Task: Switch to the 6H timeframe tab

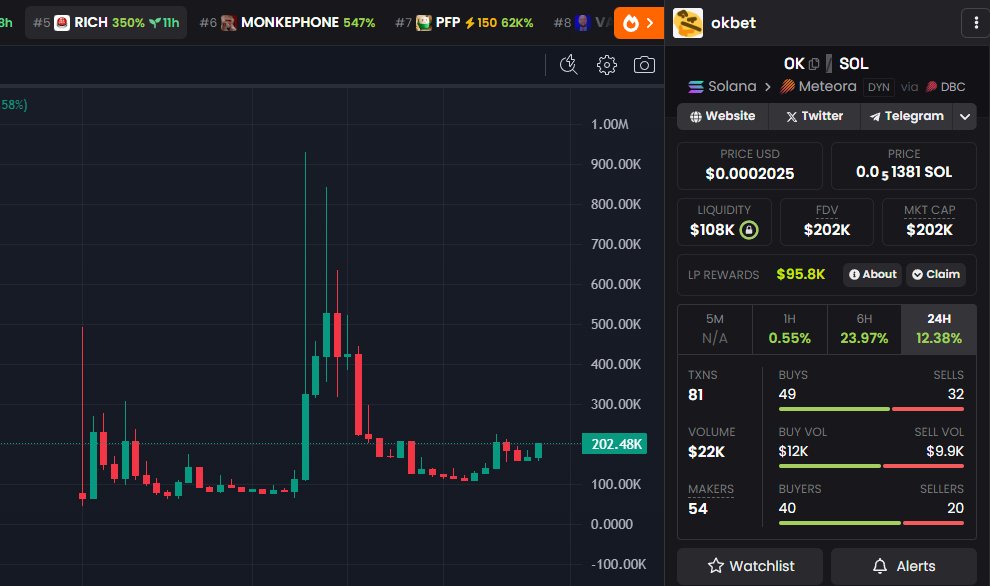Action: (x=864, y=329)
